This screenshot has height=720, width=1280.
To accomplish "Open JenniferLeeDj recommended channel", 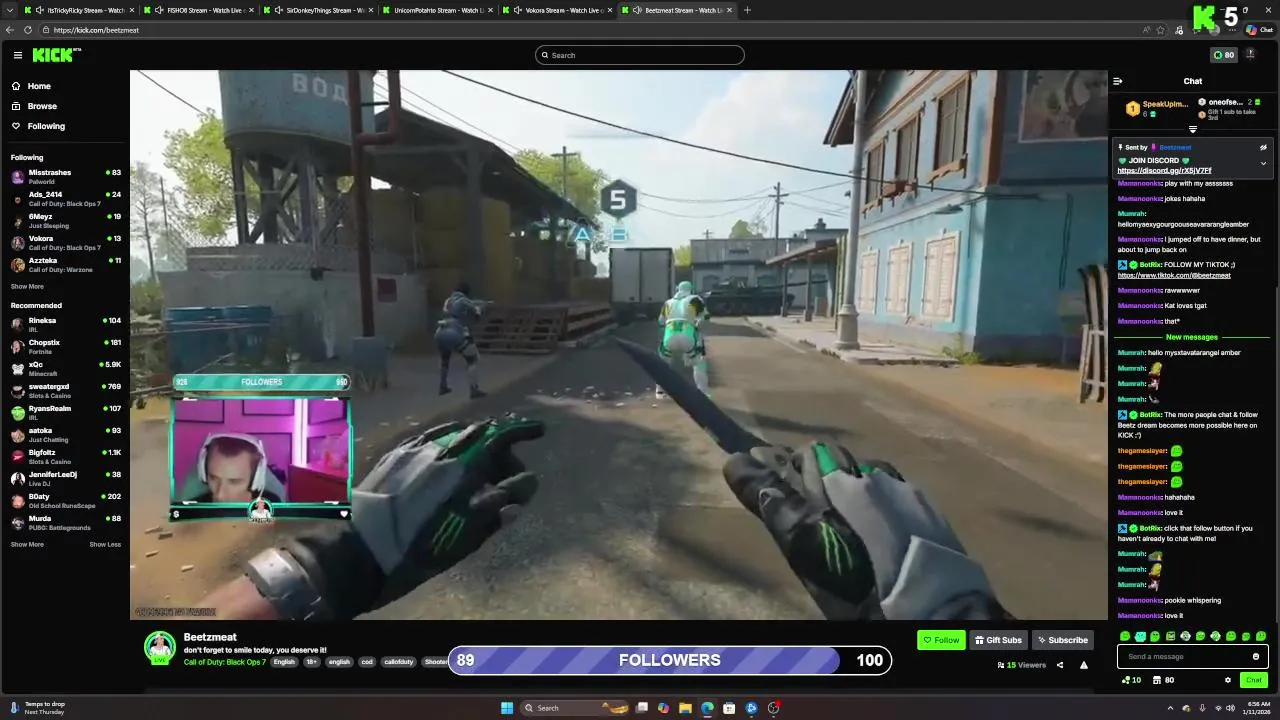I will click(x=65, y=478).
